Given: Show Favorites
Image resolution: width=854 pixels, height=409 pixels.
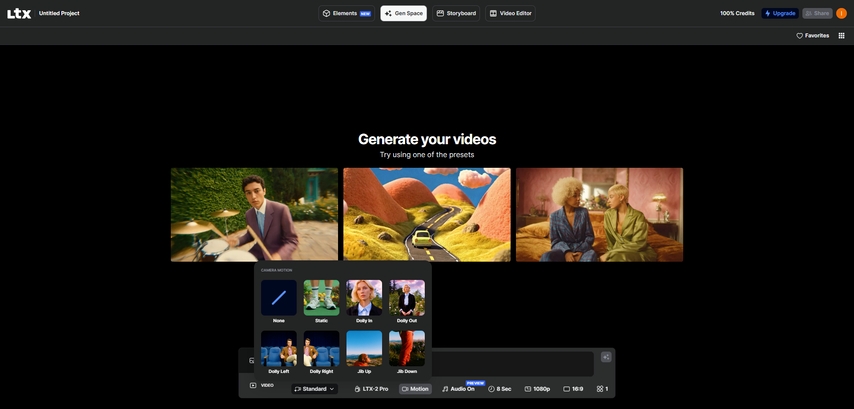Looking at the screenshot, I should [x=813, y=36].
